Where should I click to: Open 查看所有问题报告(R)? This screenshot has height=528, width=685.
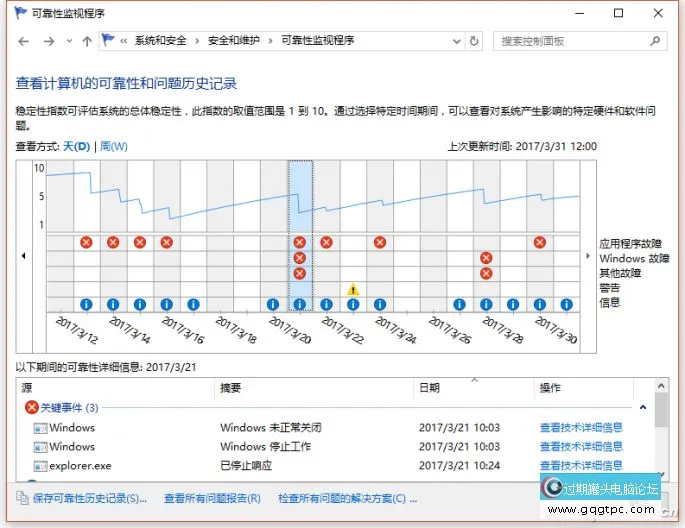coord(212,498)
